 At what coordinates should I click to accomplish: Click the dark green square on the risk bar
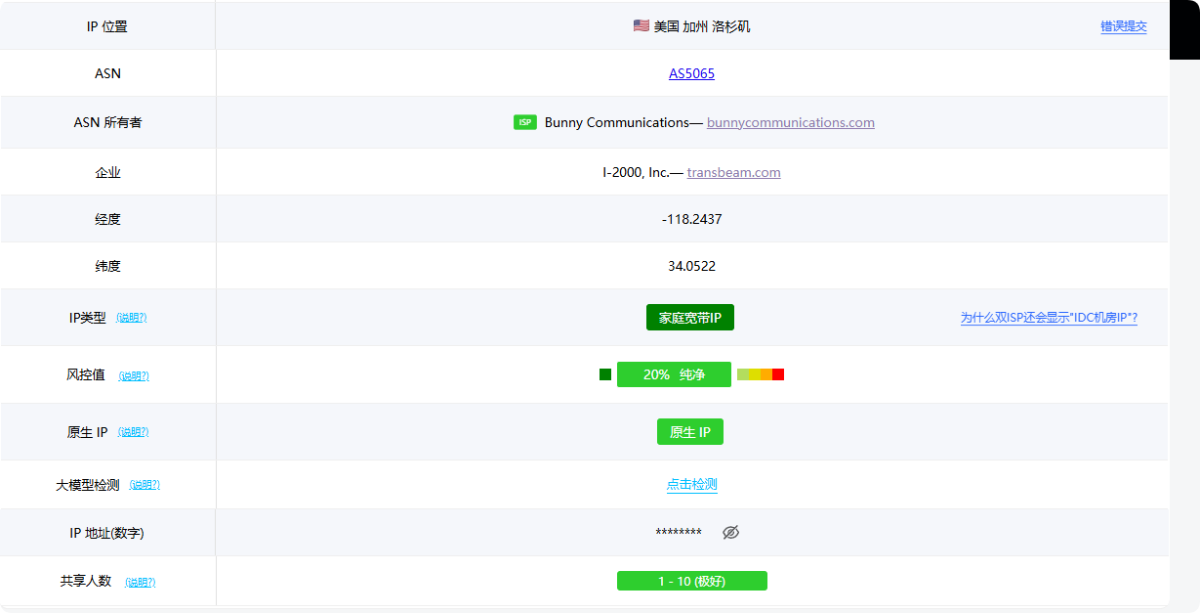coord(605,374)
